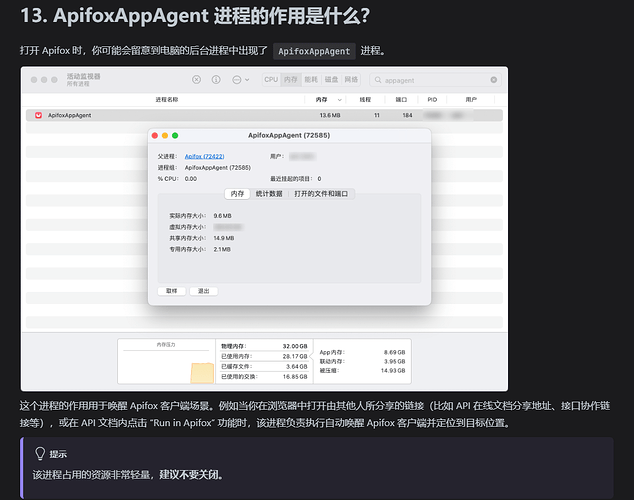Click the Activity Monitor screenshot image

tap(264, 229)
